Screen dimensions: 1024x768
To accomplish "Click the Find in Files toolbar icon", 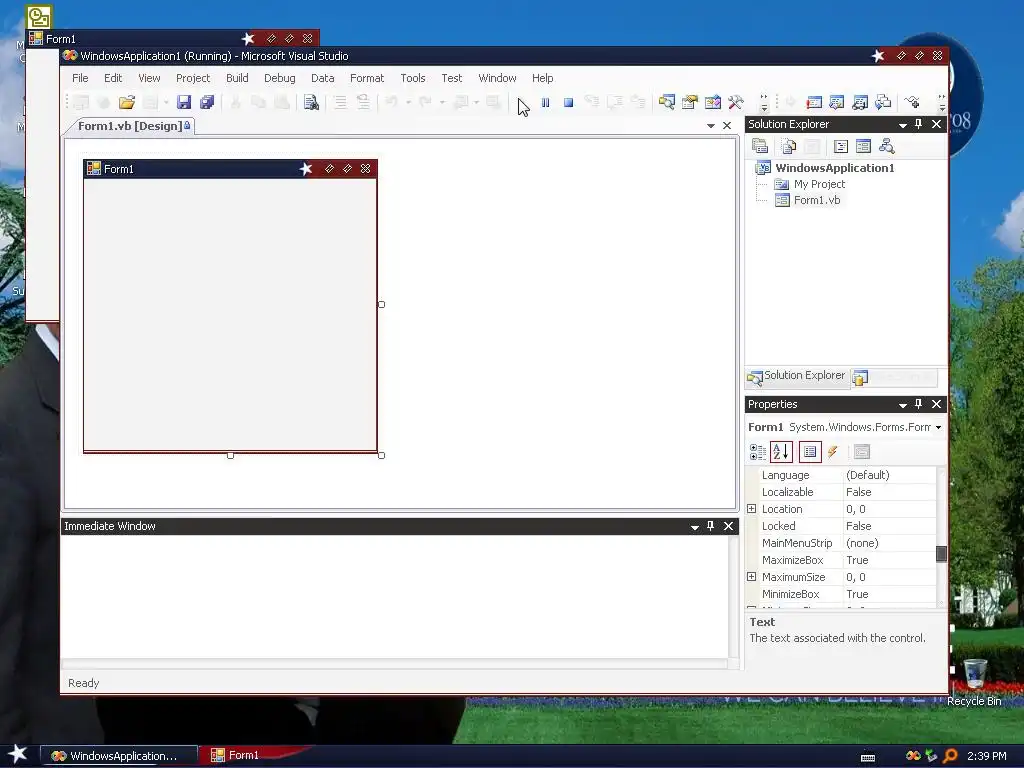I will (311, 102).
